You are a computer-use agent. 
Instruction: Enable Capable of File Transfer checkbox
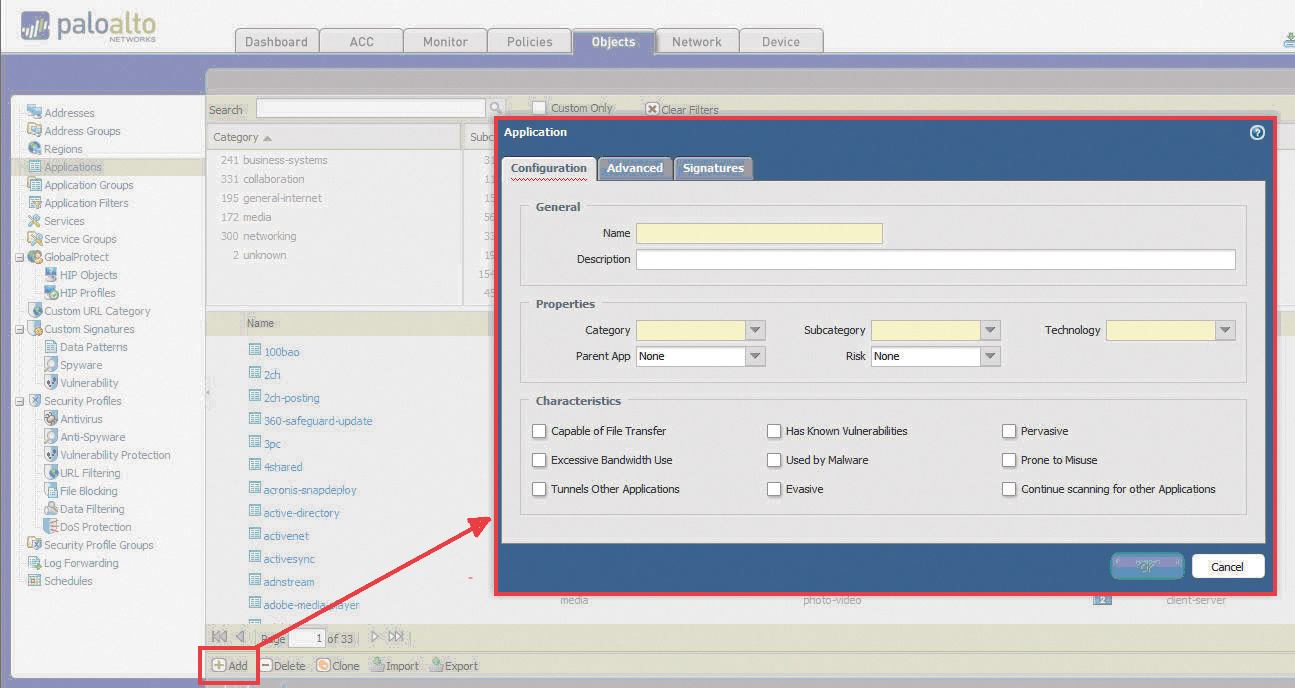[540, 431]
